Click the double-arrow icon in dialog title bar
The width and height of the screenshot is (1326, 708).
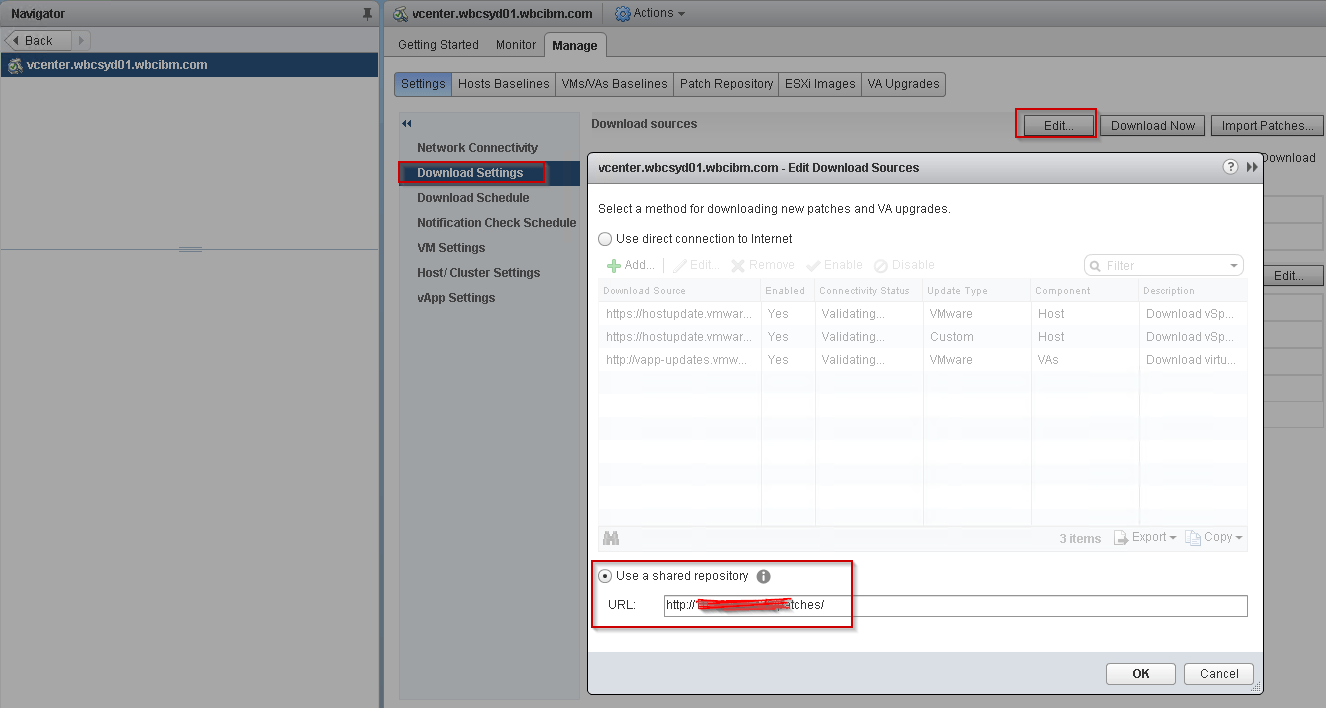click(x=1252, y=167)
